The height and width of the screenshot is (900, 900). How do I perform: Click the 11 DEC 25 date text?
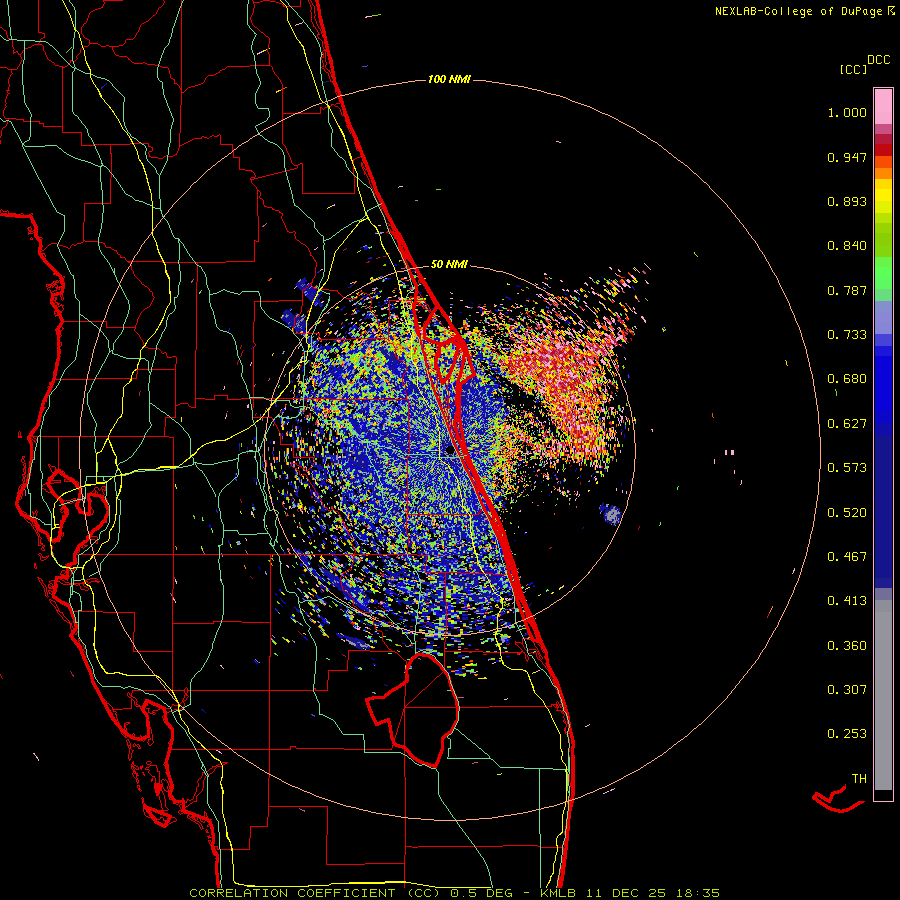(626, 893)
